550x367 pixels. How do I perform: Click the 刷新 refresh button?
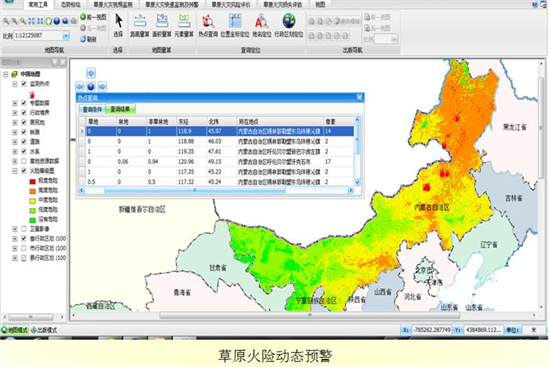pos(88,39)
